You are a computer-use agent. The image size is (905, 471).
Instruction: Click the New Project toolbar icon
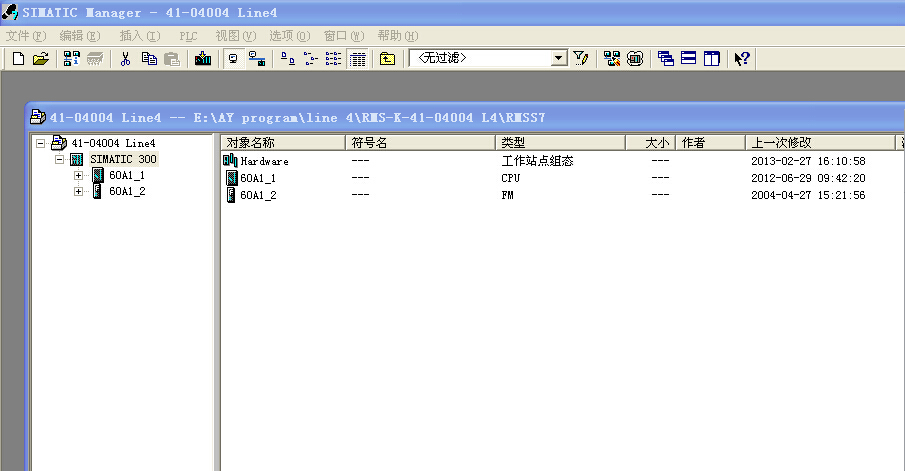pyautogui.click(x=18, y=58)
